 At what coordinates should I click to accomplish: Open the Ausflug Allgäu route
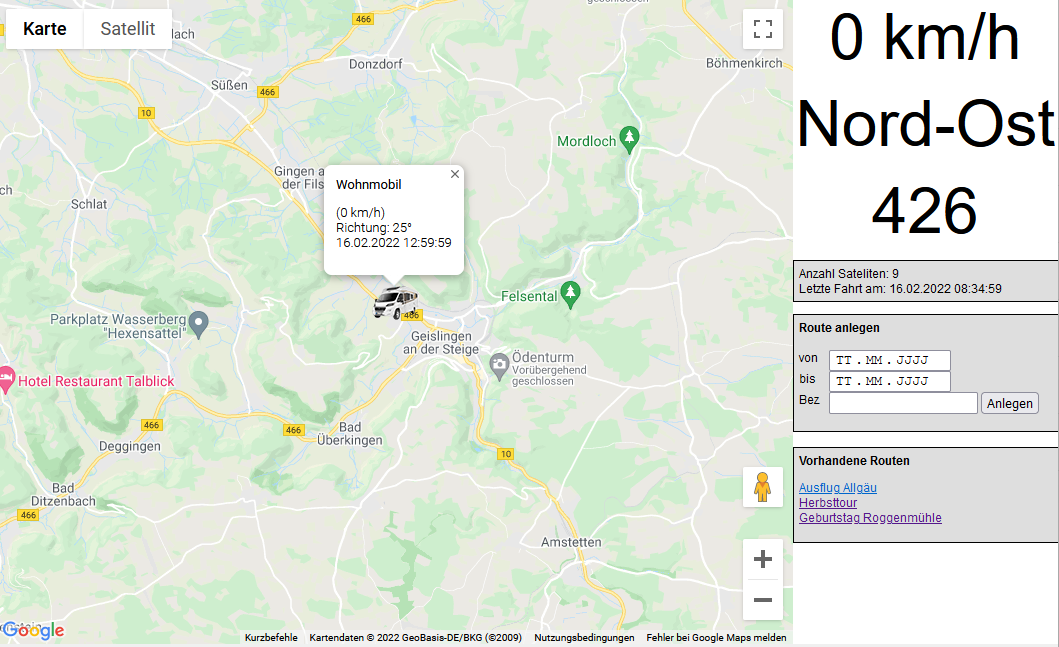[837, 488]
